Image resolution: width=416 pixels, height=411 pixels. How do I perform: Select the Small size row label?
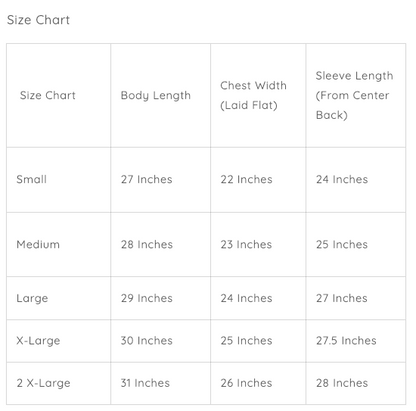[32, 179]
